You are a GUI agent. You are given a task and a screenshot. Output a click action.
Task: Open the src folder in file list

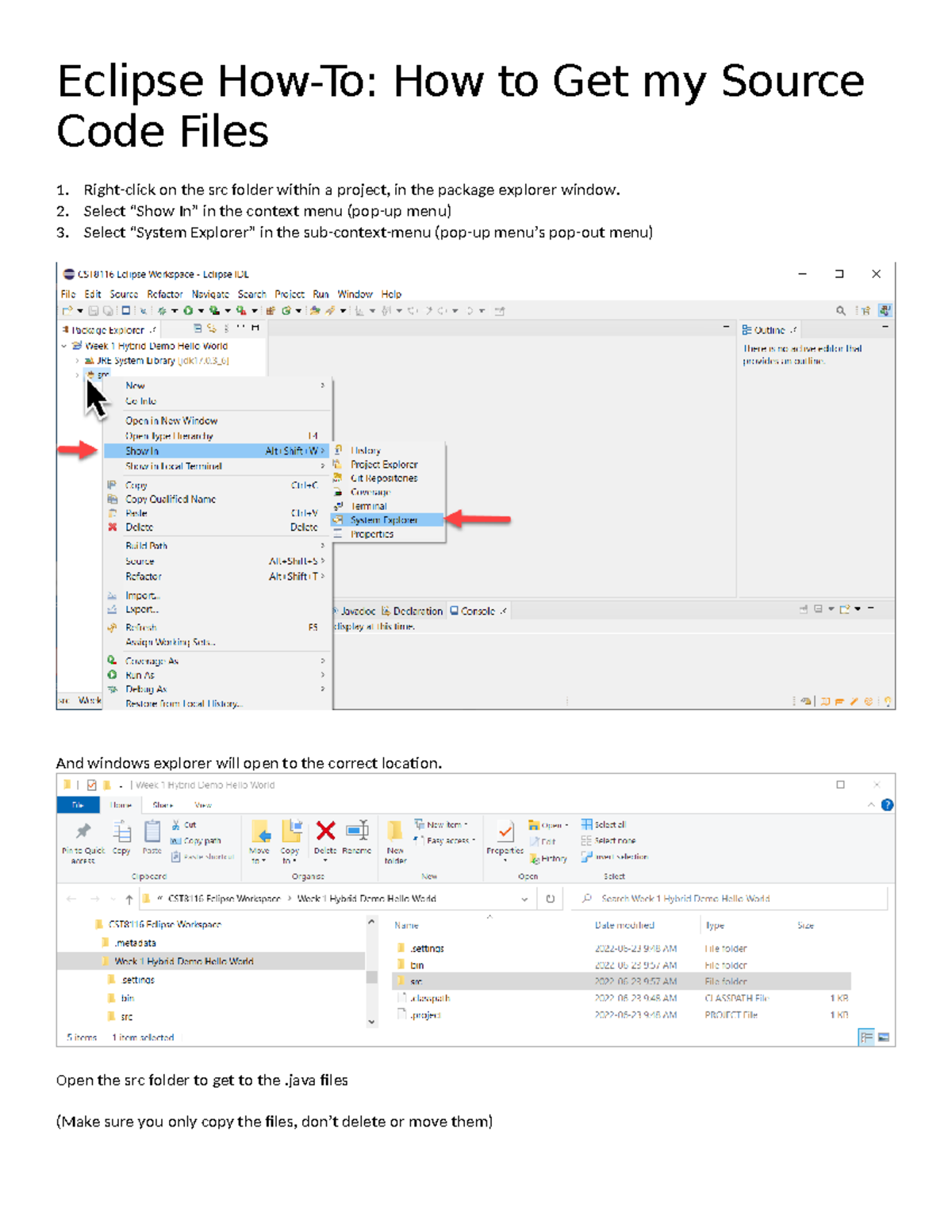[416, 981]
